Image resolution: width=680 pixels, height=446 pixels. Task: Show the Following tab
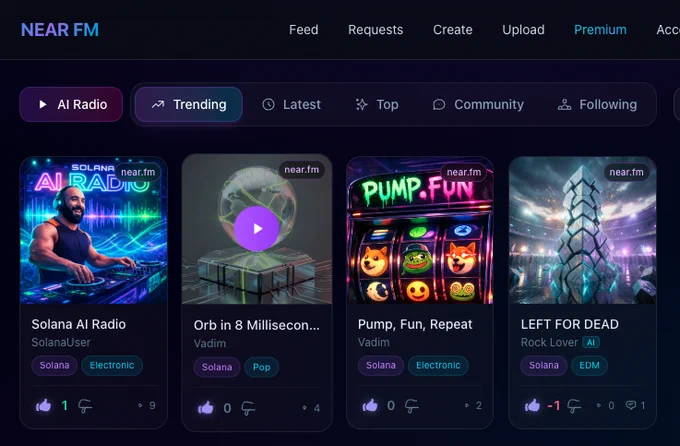[x=598, y=105]
